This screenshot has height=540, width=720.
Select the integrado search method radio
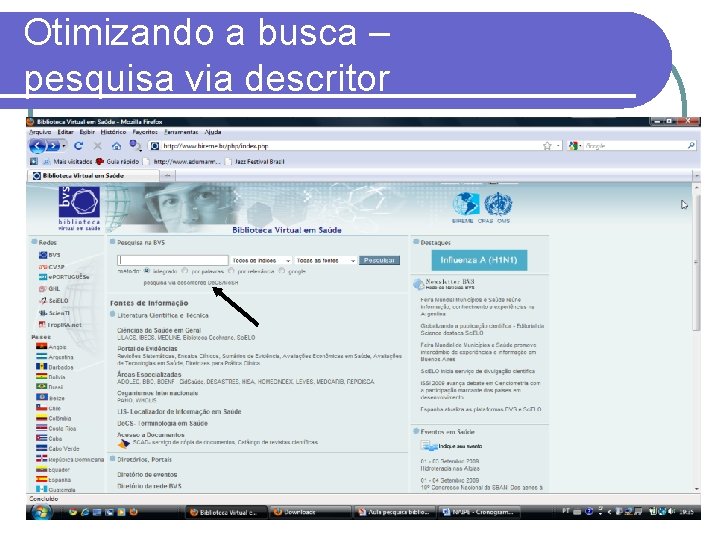[147, 271]
